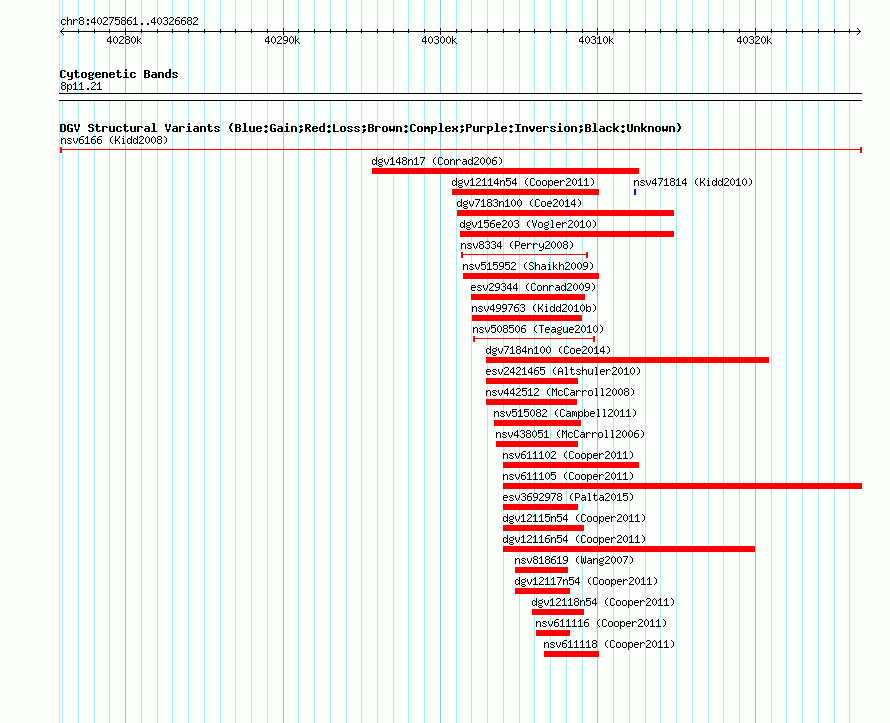
Task: Click the ruler's right arrow end
Action: pyautogui.click(x=859, y=32)
